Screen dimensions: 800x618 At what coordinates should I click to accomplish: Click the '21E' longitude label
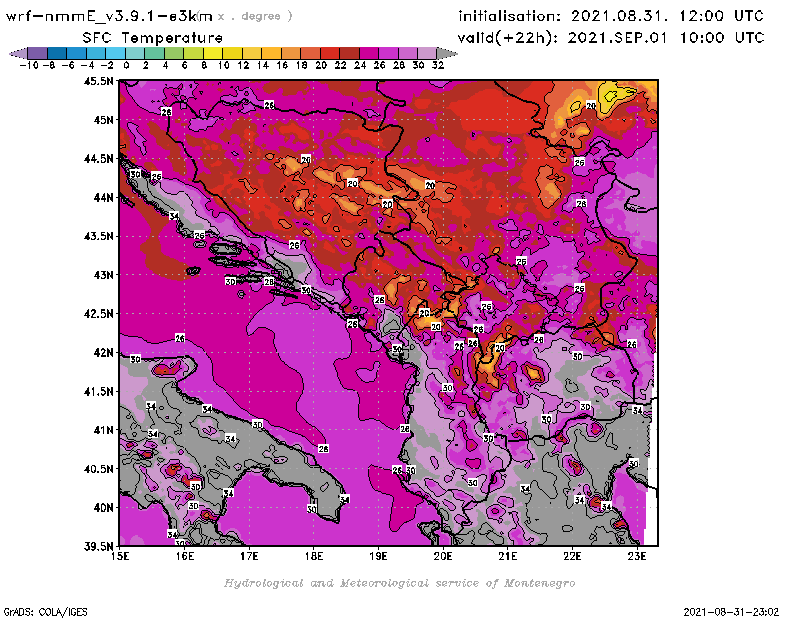pyautogui.click(x=508, y=556)
